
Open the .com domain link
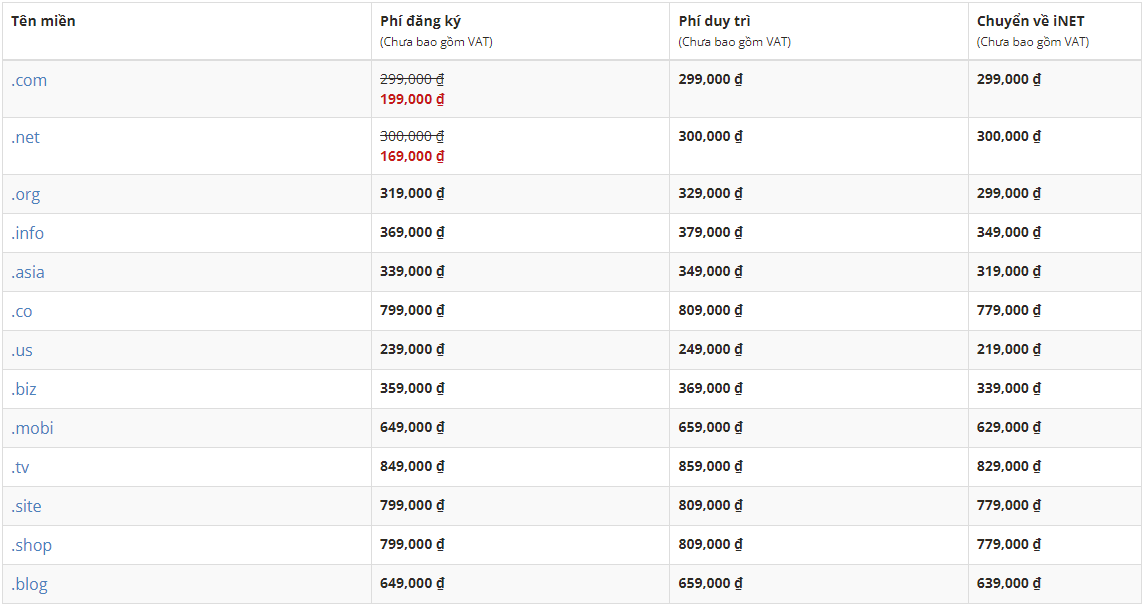coord(29,80)
